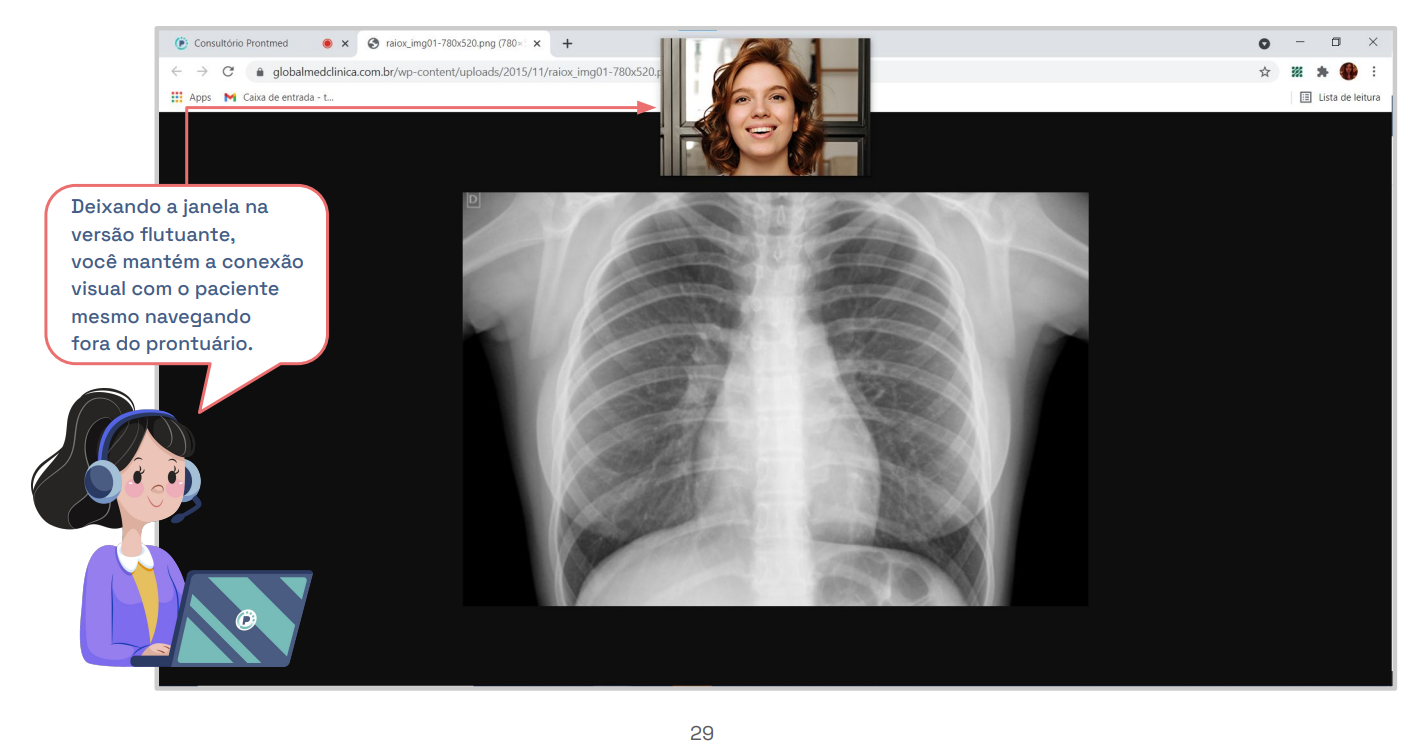Open the Extensions puzzle-piece icon

tap(1322, 72)
